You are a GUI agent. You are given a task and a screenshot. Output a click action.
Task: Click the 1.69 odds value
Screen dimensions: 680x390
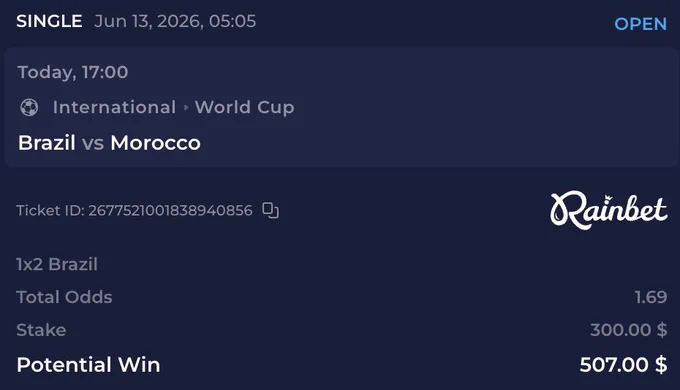(x=651, y=297)
